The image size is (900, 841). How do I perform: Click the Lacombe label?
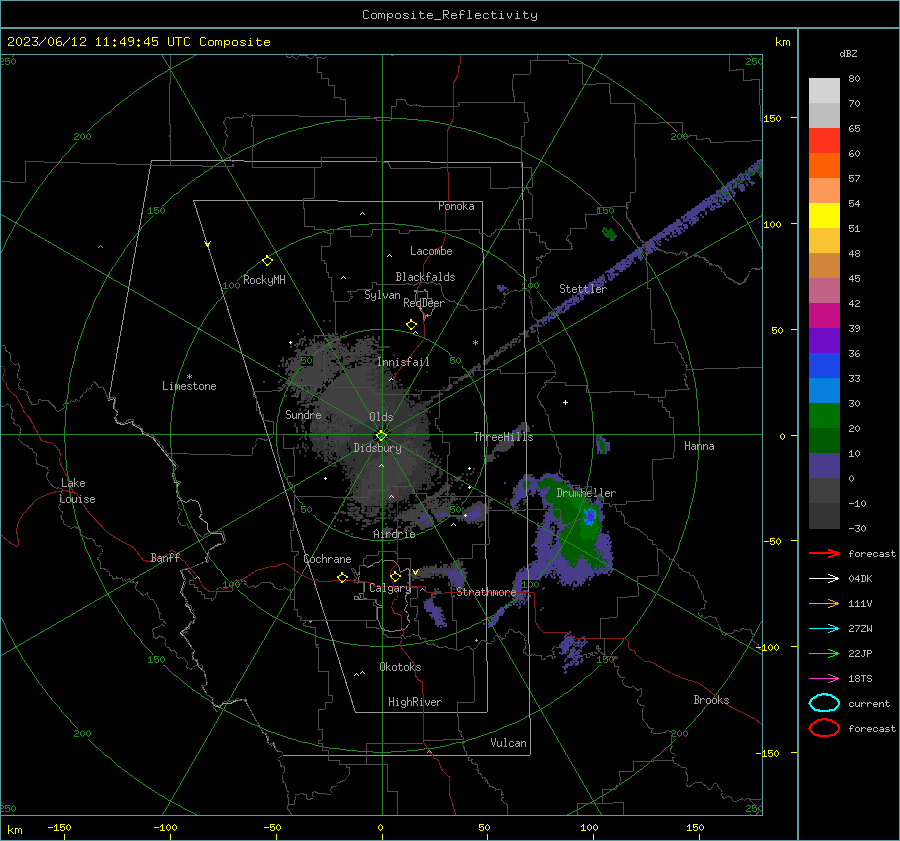(431, 251)
